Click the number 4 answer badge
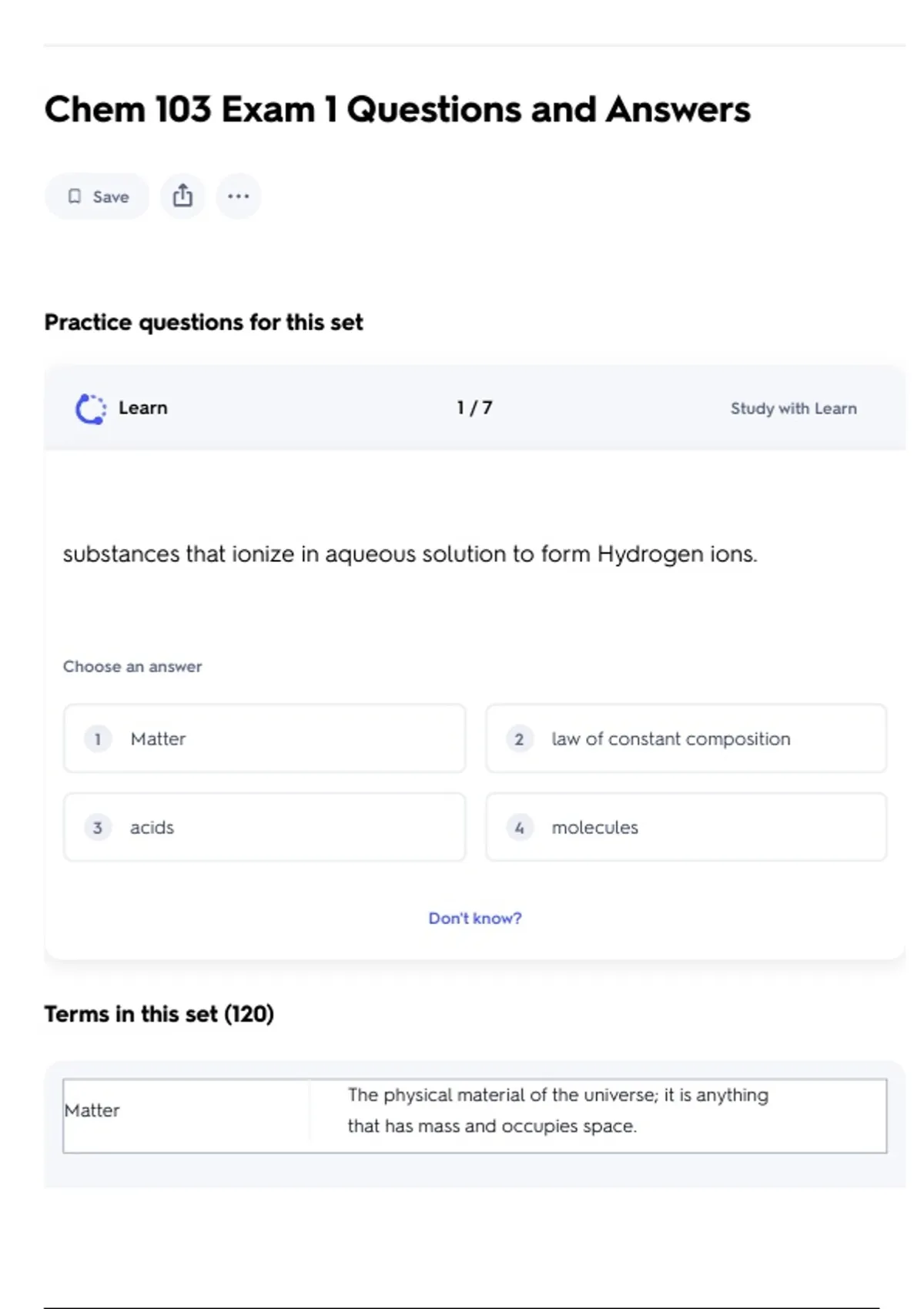Screen dimensions: 924x1309 tap(519, 828)
